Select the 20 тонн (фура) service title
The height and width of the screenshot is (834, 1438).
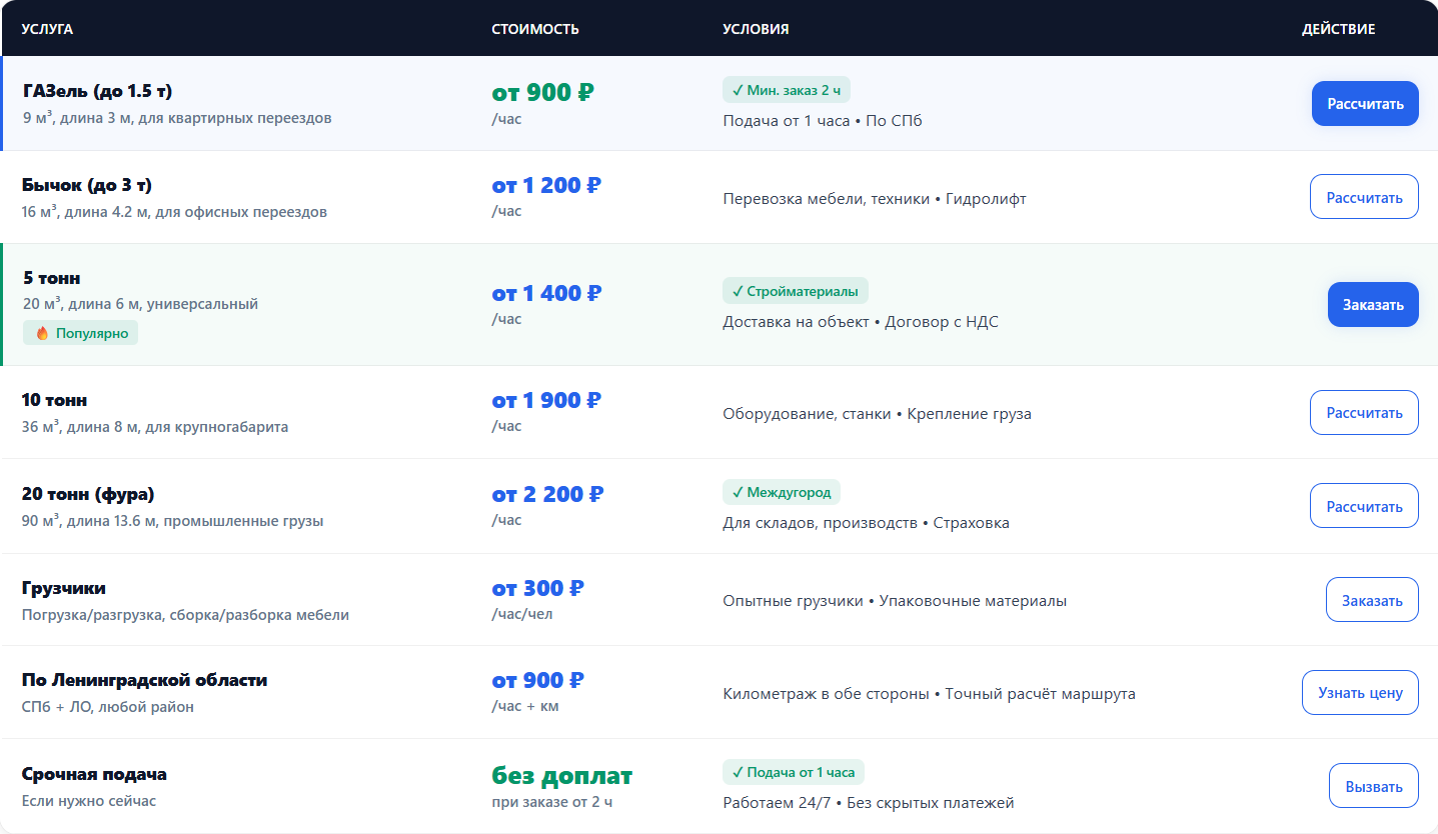tap(88, 494)
